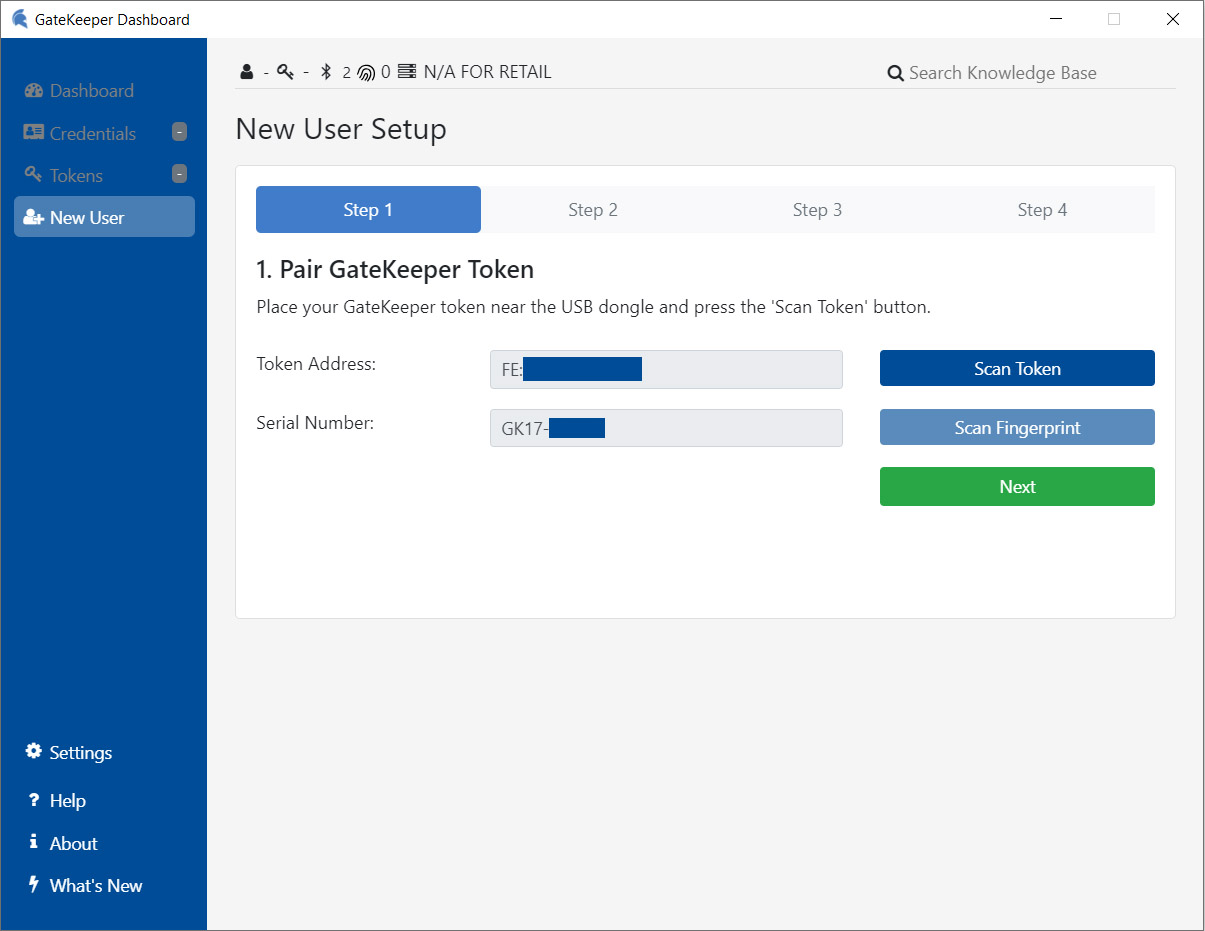Click the user status icon in top bar
Image resolution: width=1205 pixels, height=931 pixels.
click(246, 72)
